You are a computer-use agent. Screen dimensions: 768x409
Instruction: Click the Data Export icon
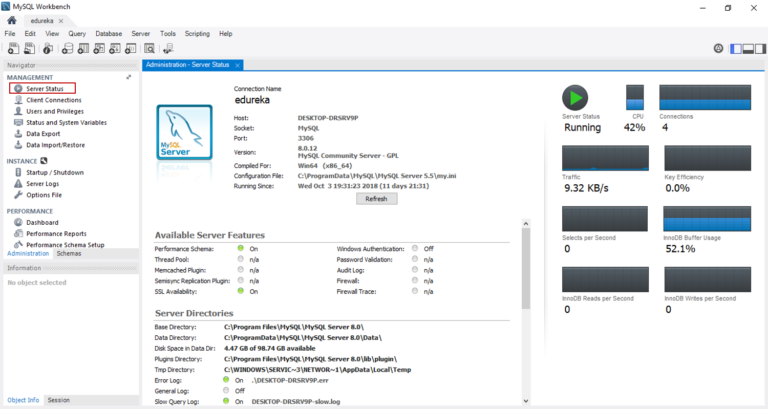click(x=18, y=133)
